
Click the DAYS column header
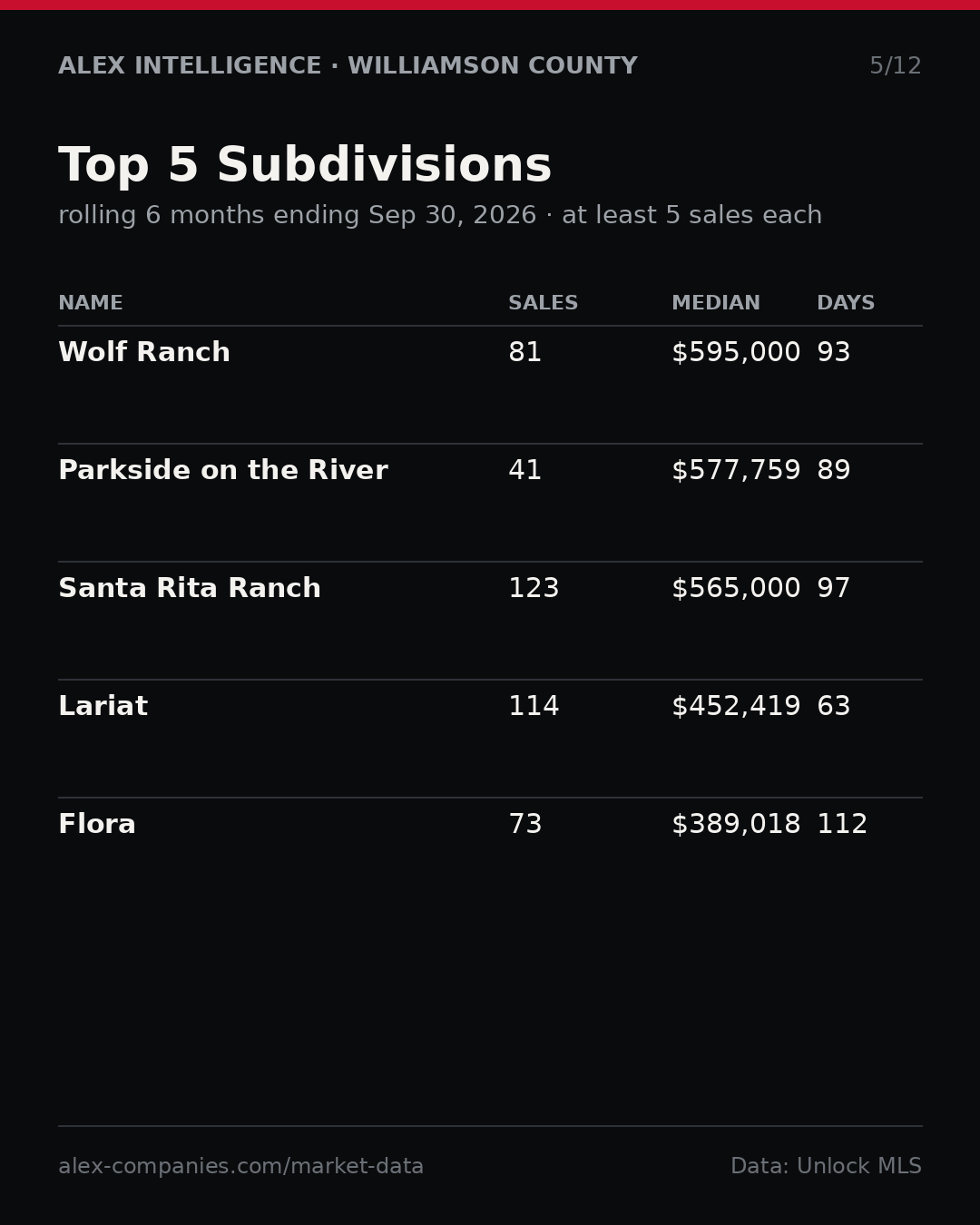click(846, 303)
